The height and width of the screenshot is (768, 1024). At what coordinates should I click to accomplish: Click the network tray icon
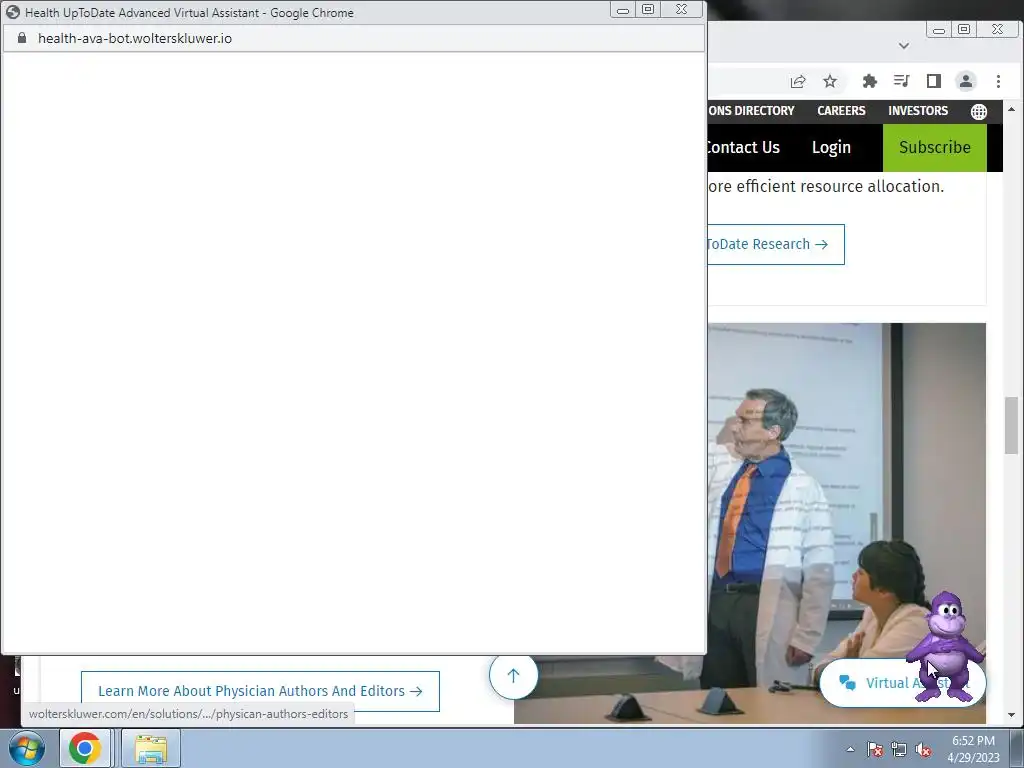(x=899, y=749)
